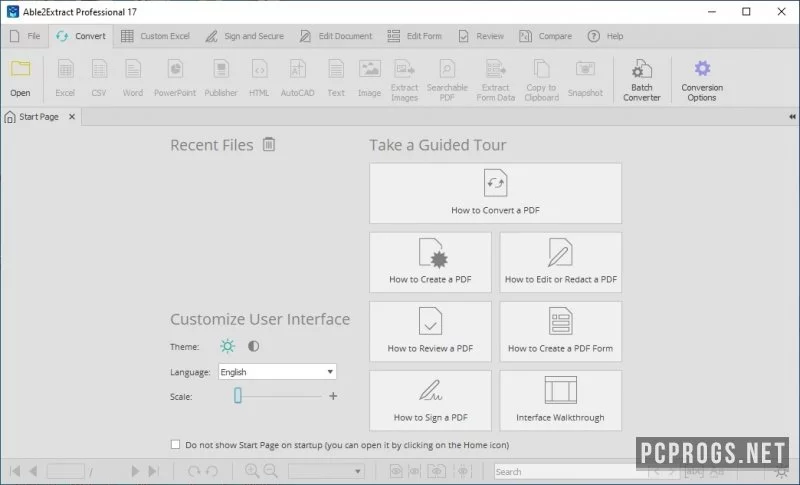Screen dimensions: 800x485
Task: Pick the Publisher conversion icon
Action: click(x=221, y=69)
